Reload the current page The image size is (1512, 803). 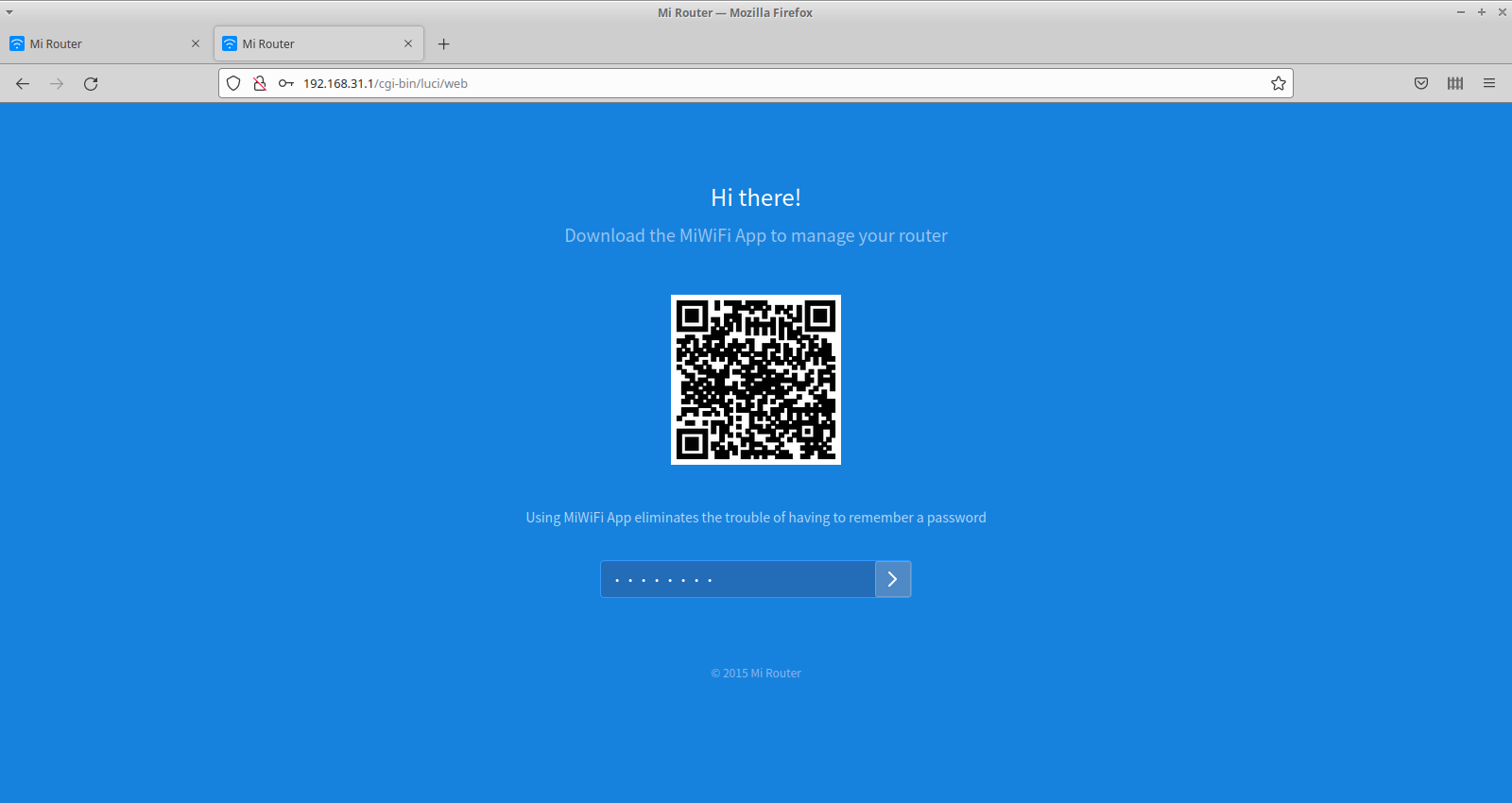pyautogui.click(x=91, y=83)
